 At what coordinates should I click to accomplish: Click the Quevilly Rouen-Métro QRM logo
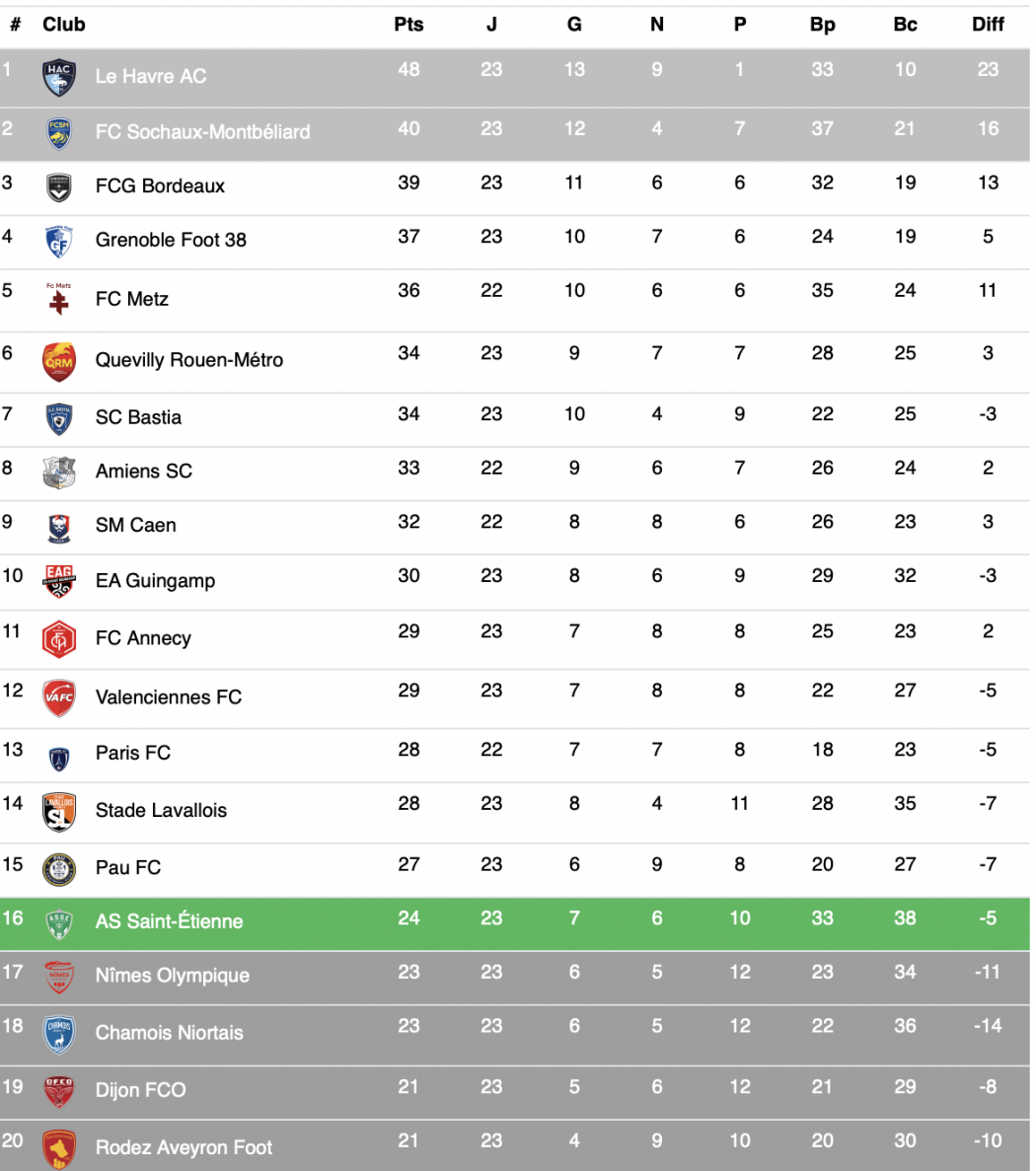[59, 362]
